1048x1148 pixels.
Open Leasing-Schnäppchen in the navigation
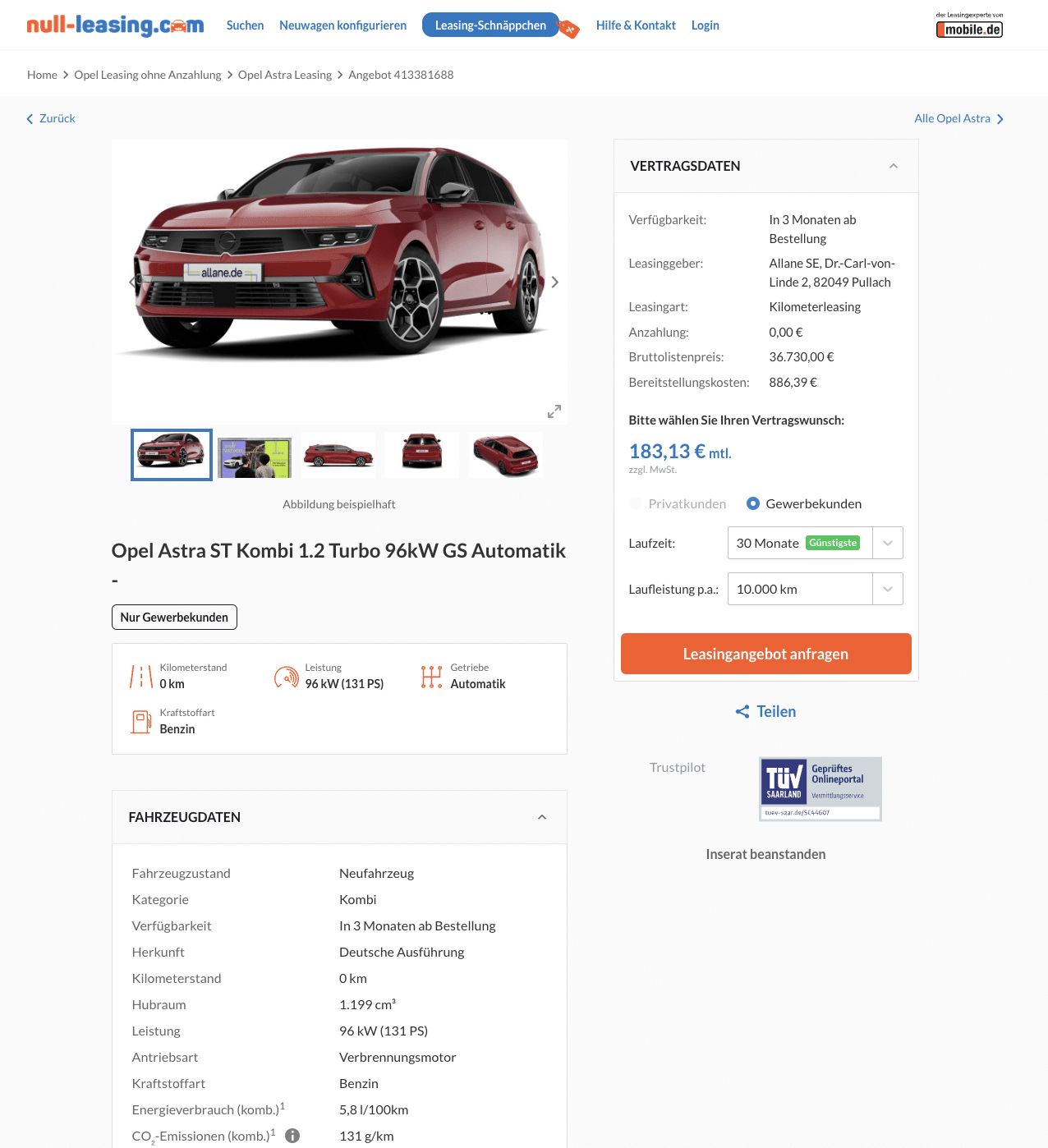(490, 25)
